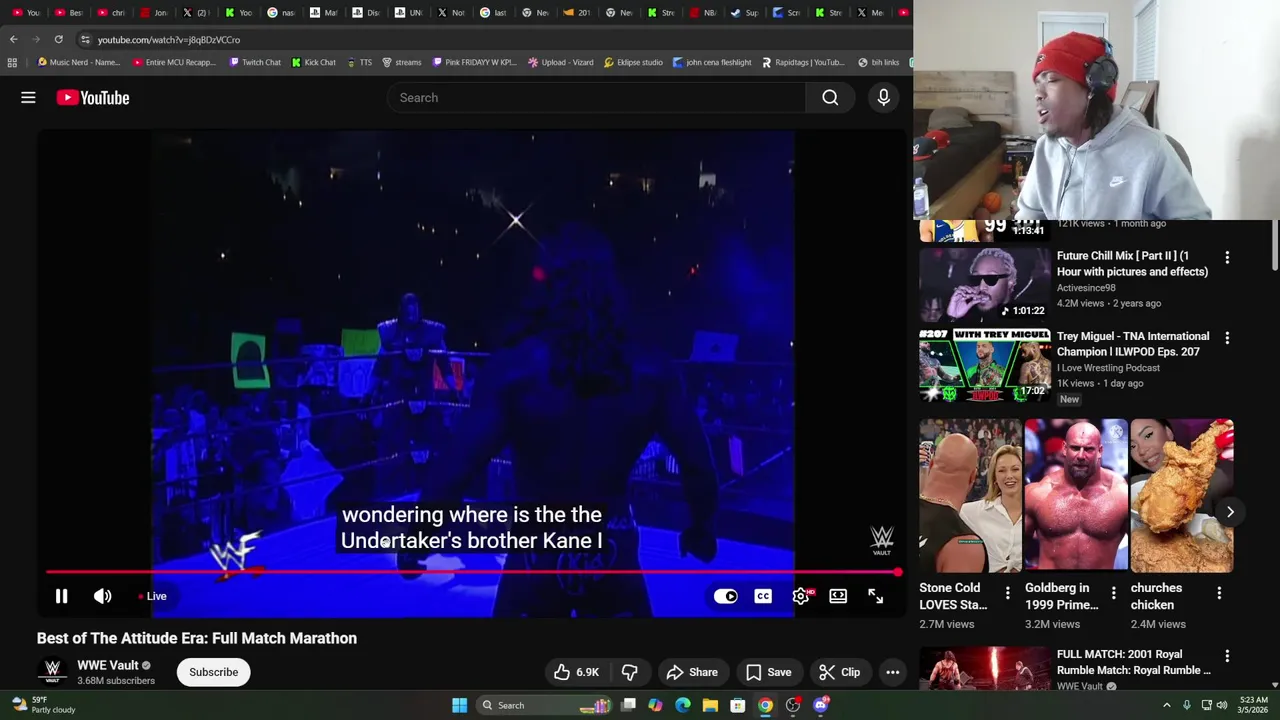Mute the video volume
The height and width of the screenshot is (720, 1280).
pyautogui.click(x=102, y=596)
